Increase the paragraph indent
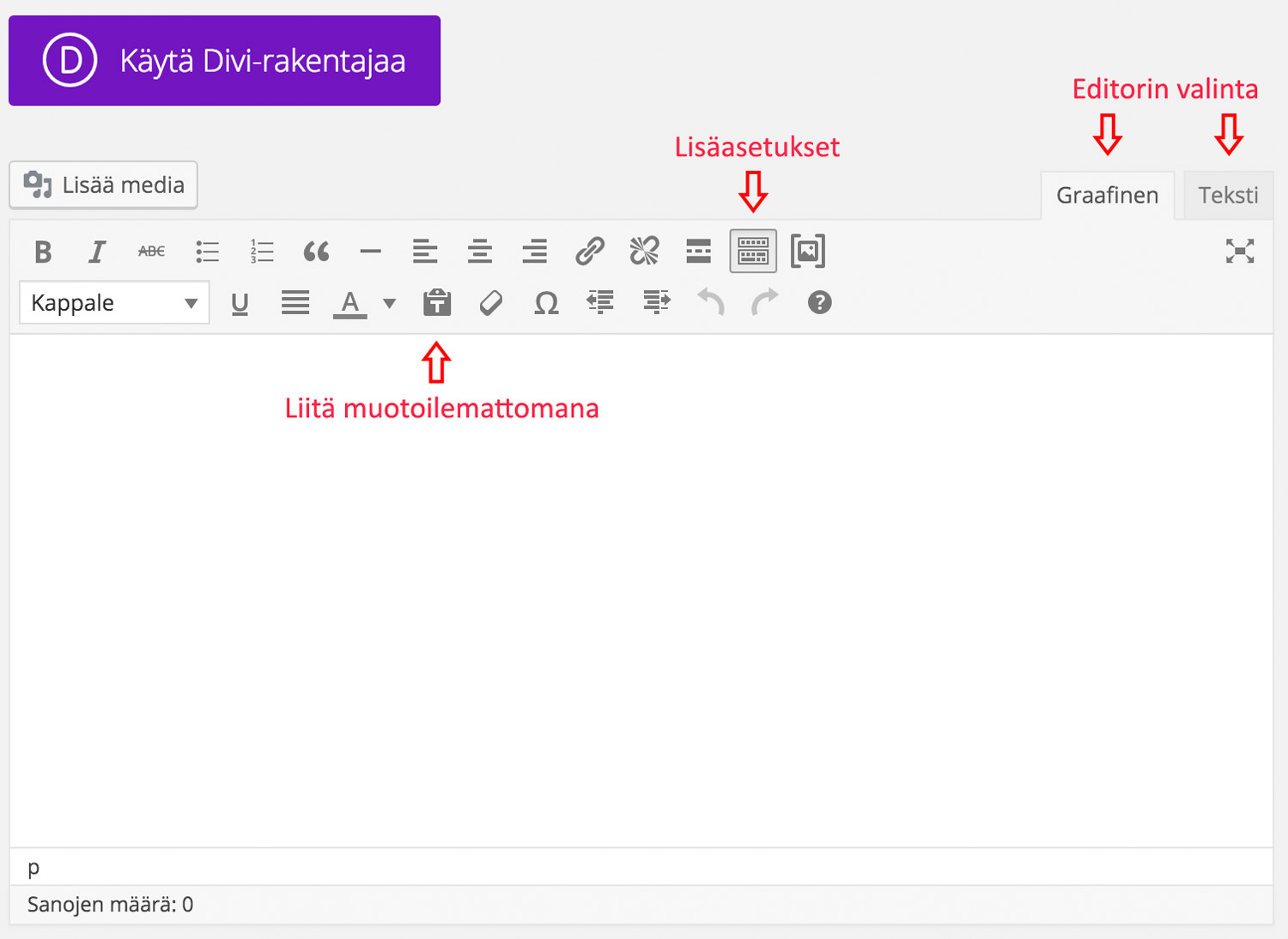This screenshot has width=1288, height=939. 657,302
